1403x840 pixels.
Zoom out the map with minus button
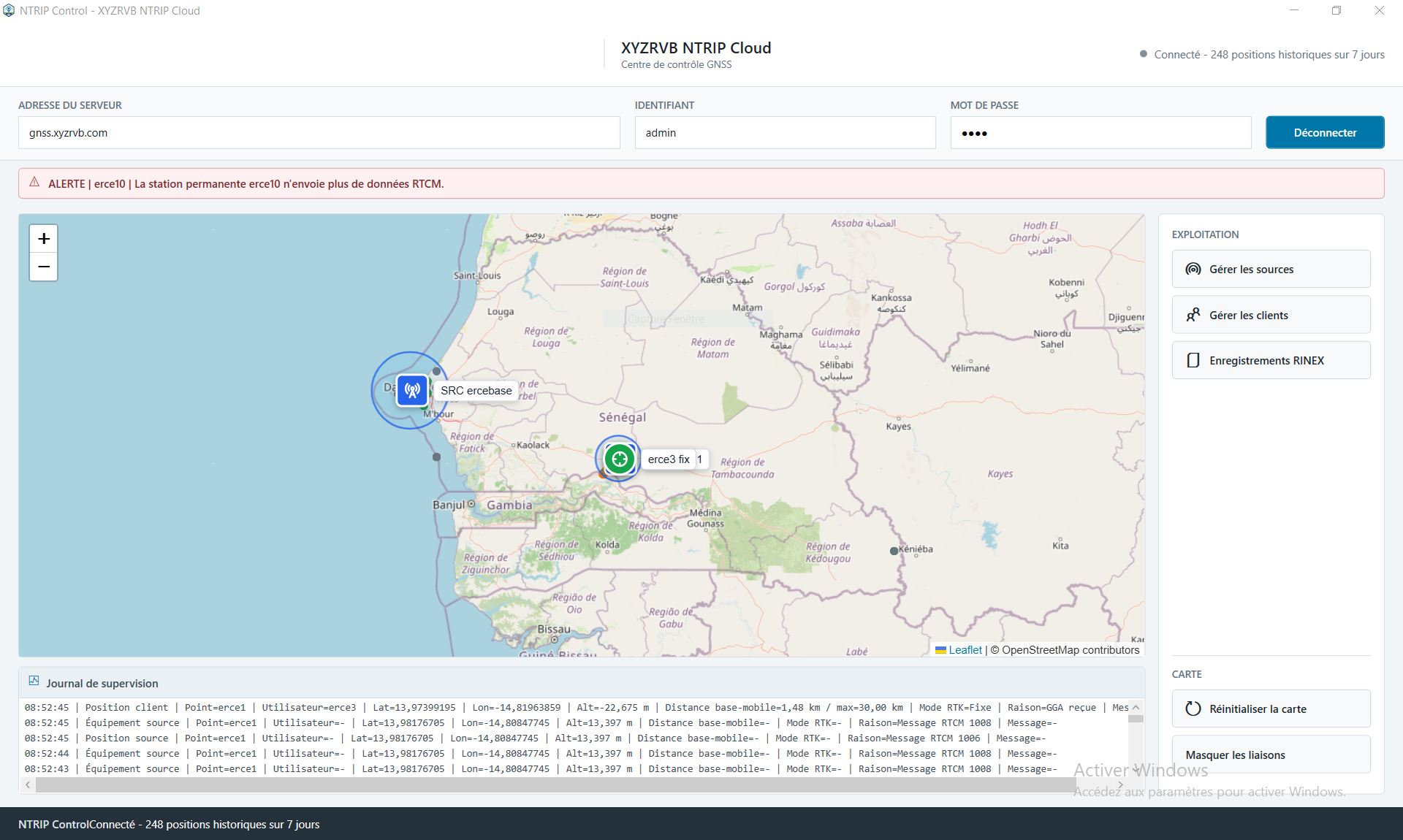coord(44,267)
